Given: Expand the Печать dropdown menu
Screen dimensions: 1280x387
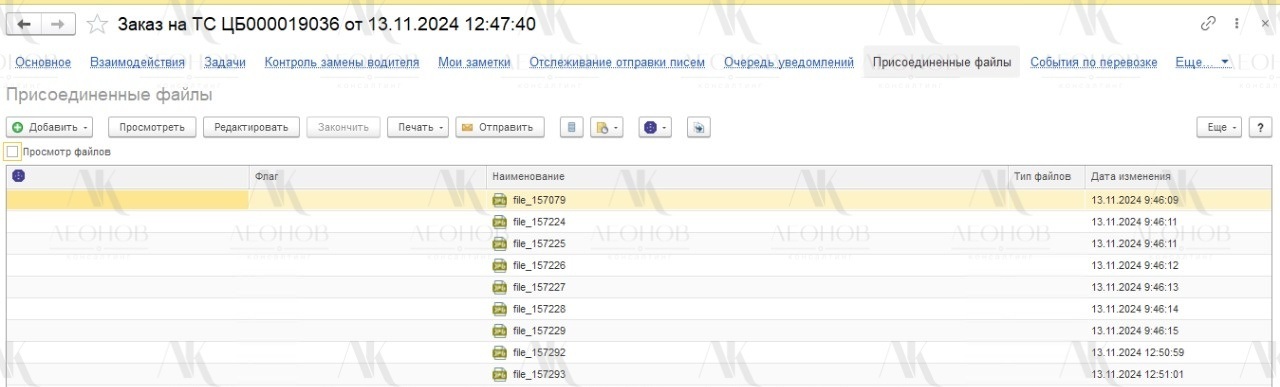Looking at the screenshot, I should [418, 127].
